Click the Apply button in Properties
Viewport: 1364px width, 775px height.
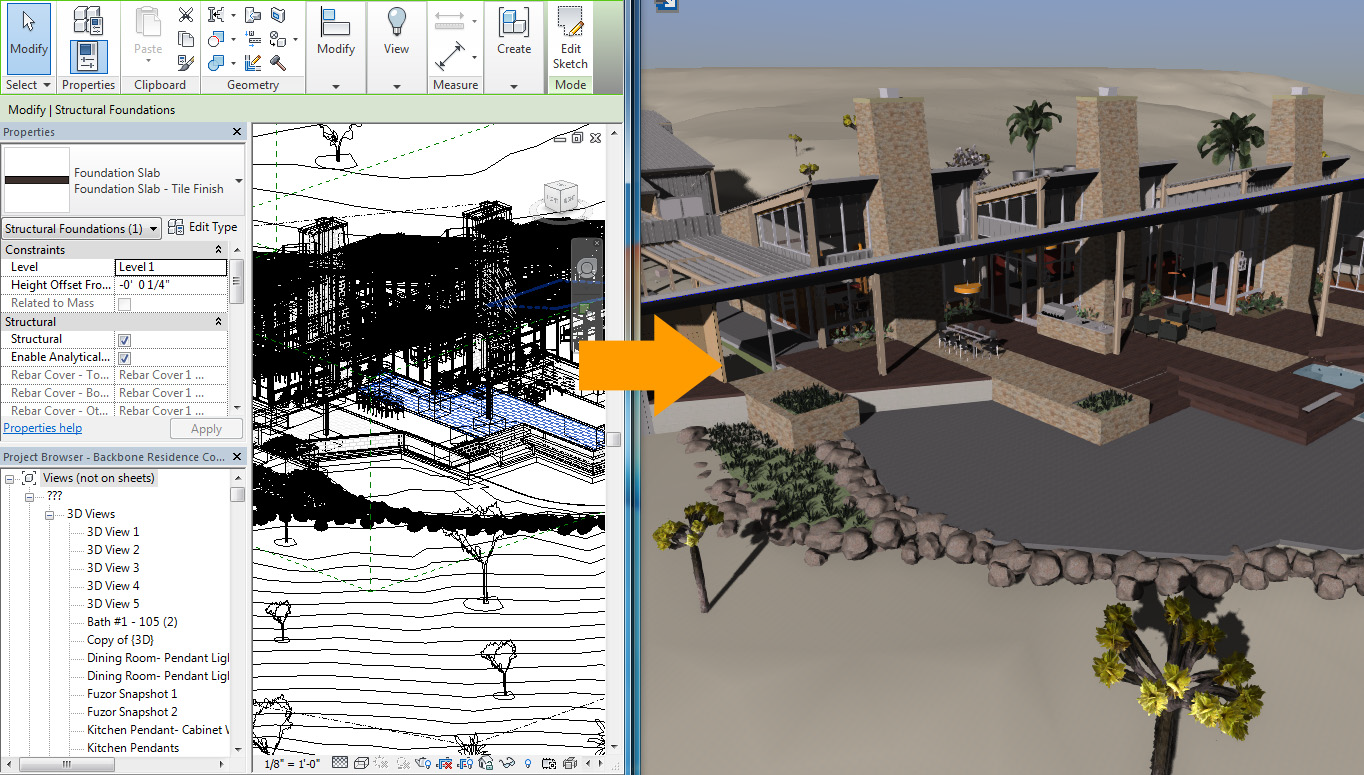click(x=206, y=428)
